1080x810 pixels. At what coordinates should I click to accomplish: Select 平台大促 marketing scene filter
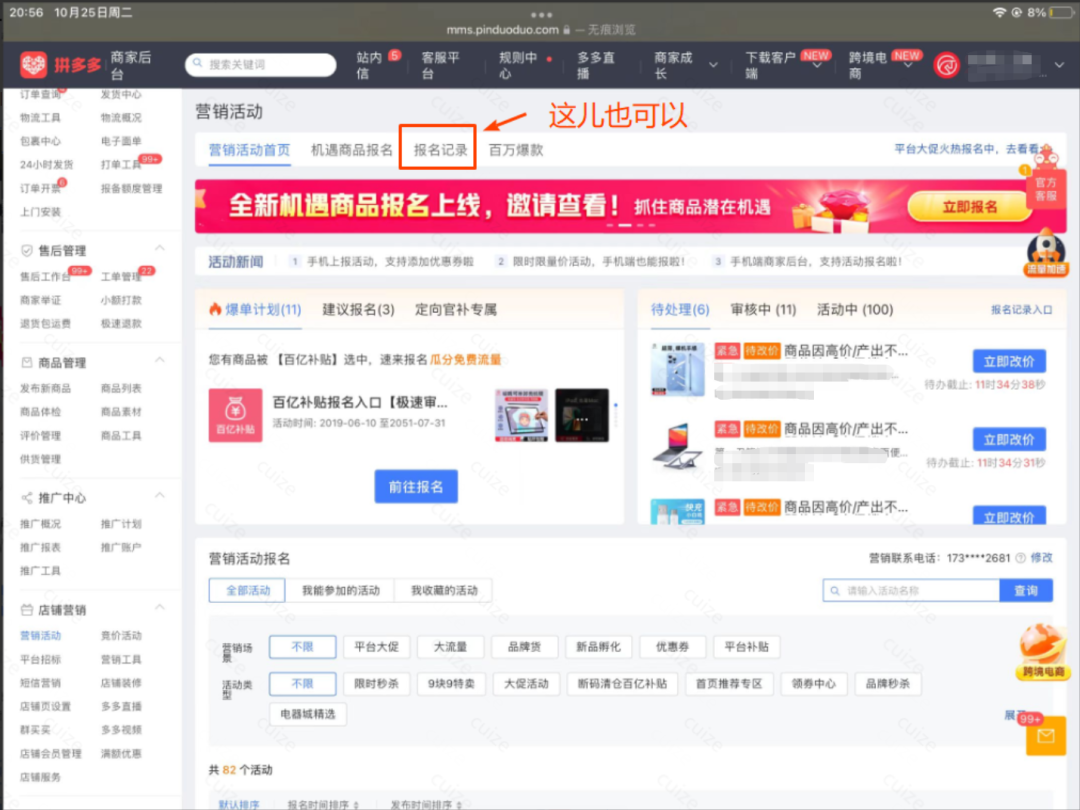click(x=376, y=647)
